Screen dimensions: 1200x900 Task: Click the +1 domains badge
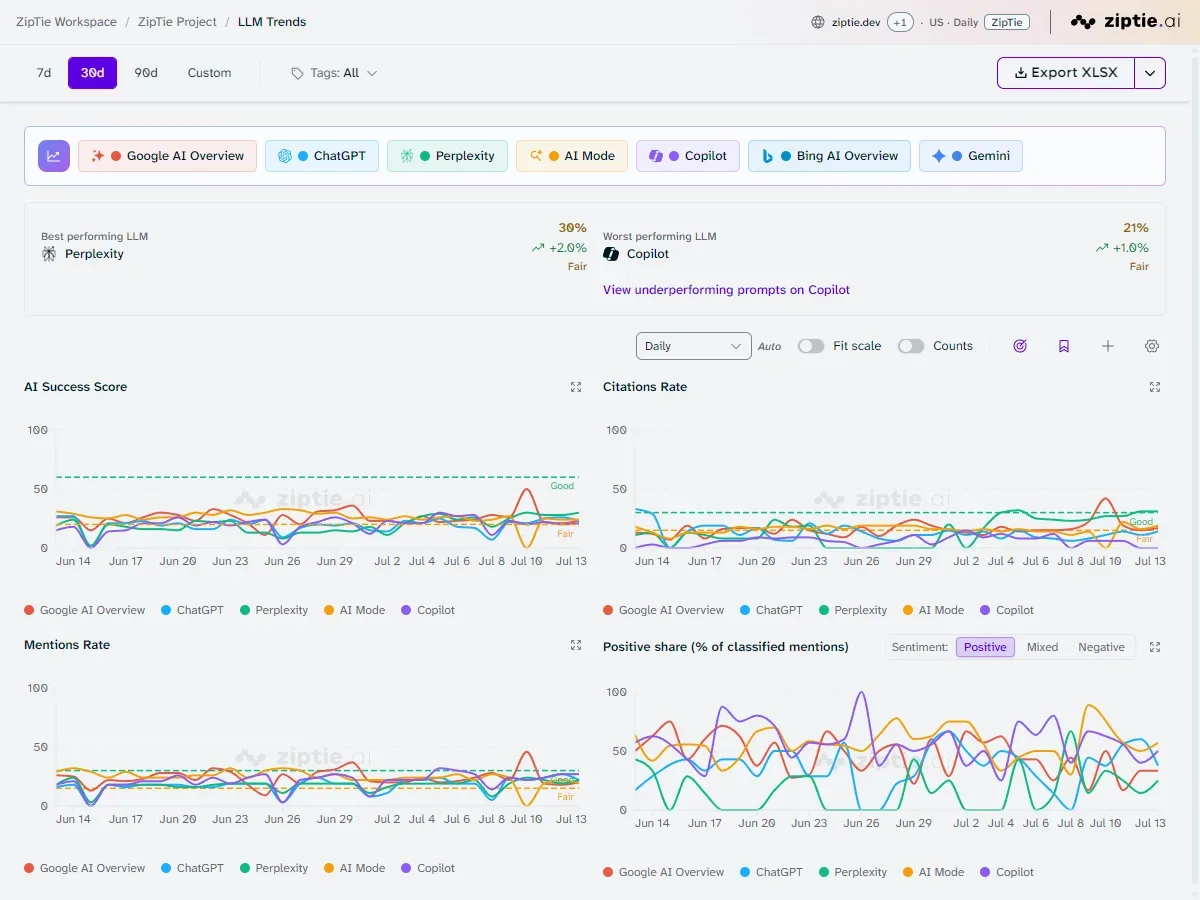click(900, 22)
